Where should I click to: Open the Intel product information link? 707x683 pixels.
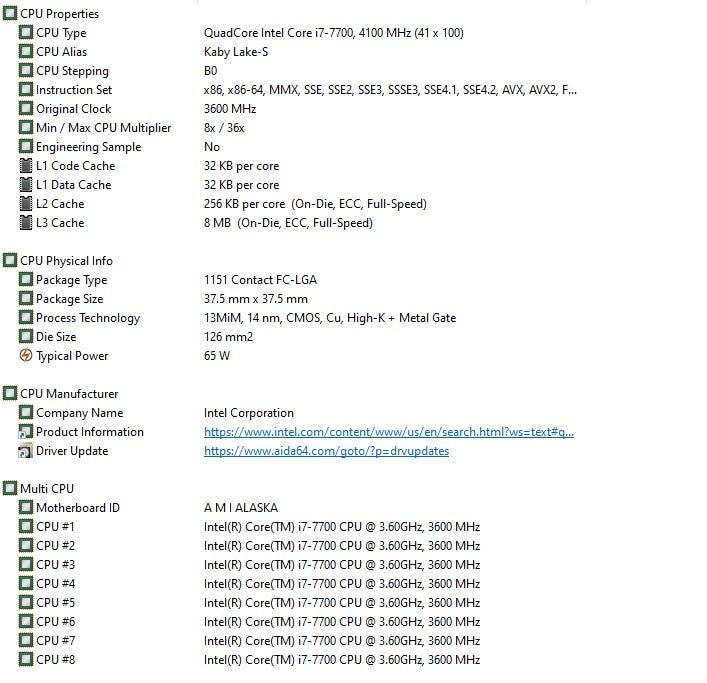click(389, 432)
